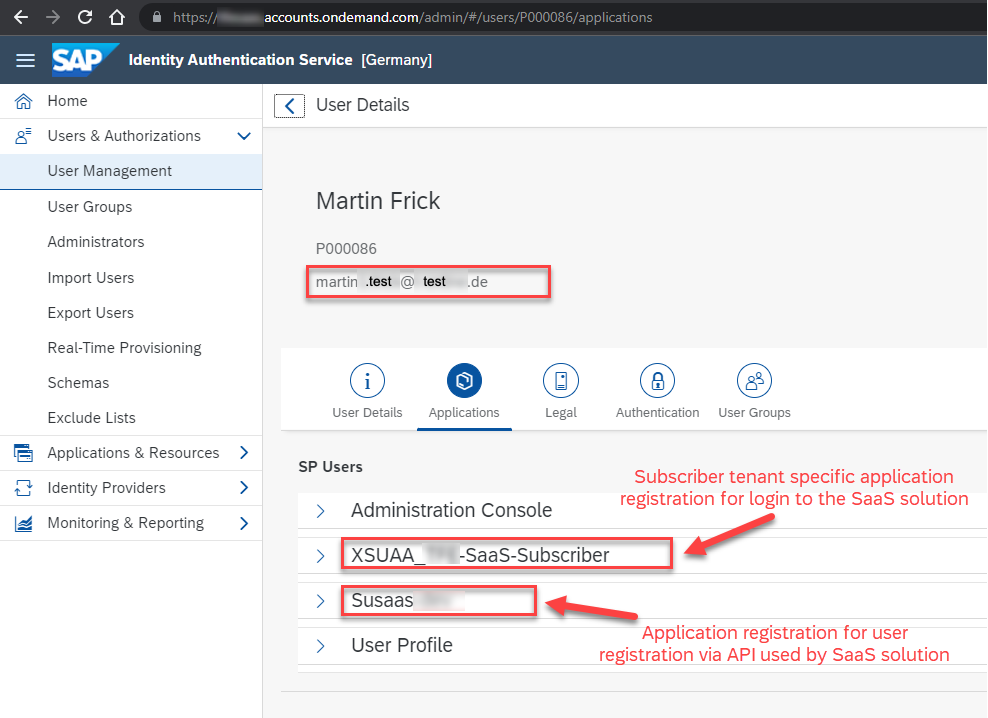The height and width of the screenshot is (718, 988).
Task: Click the XSUAA SaaS-Subscriber entry
Action: tap(480, 555)
